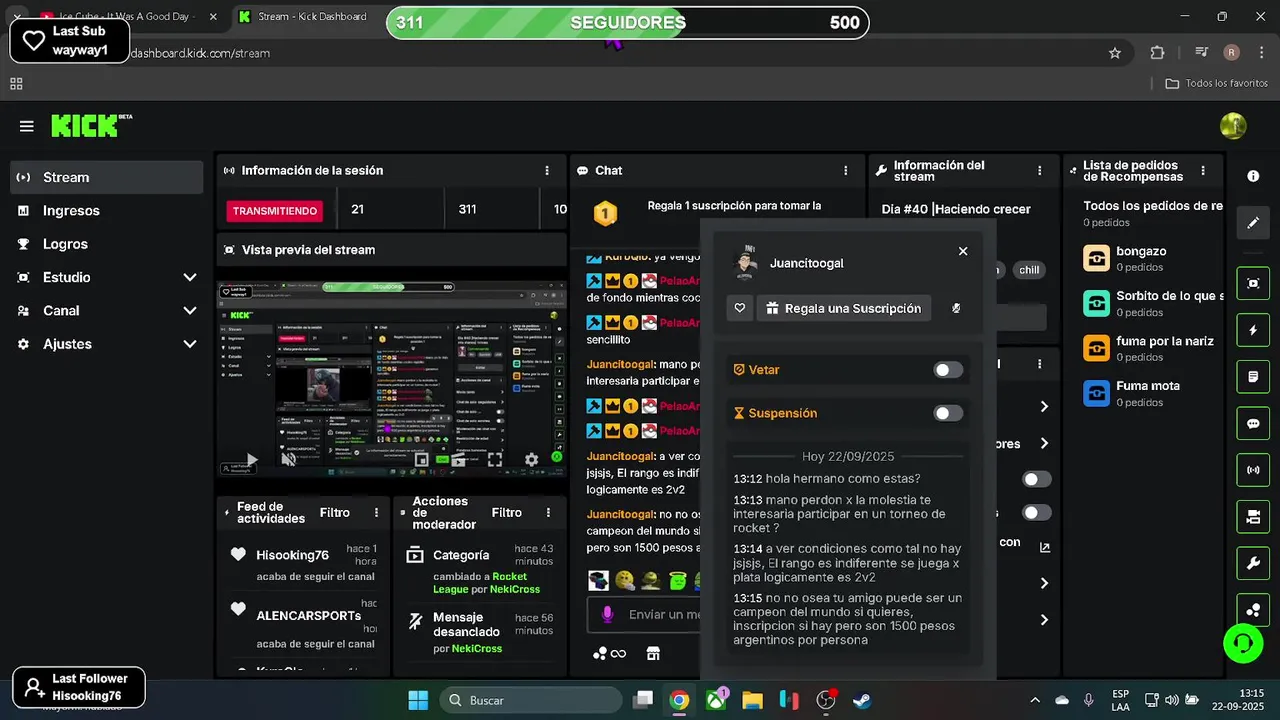
Task: Toggle the Suspensión switch on the user card
Action: (948, 413)
